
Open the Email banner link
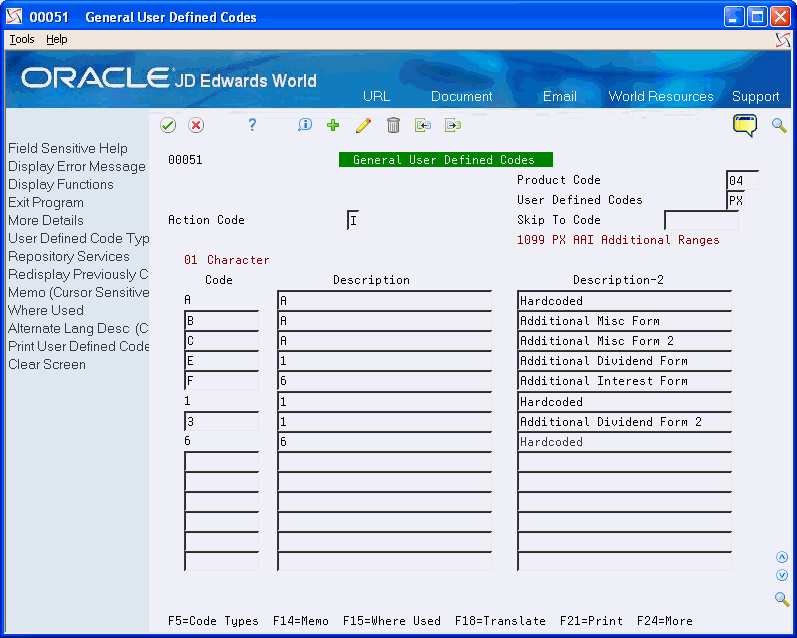[x=559, y=96]
